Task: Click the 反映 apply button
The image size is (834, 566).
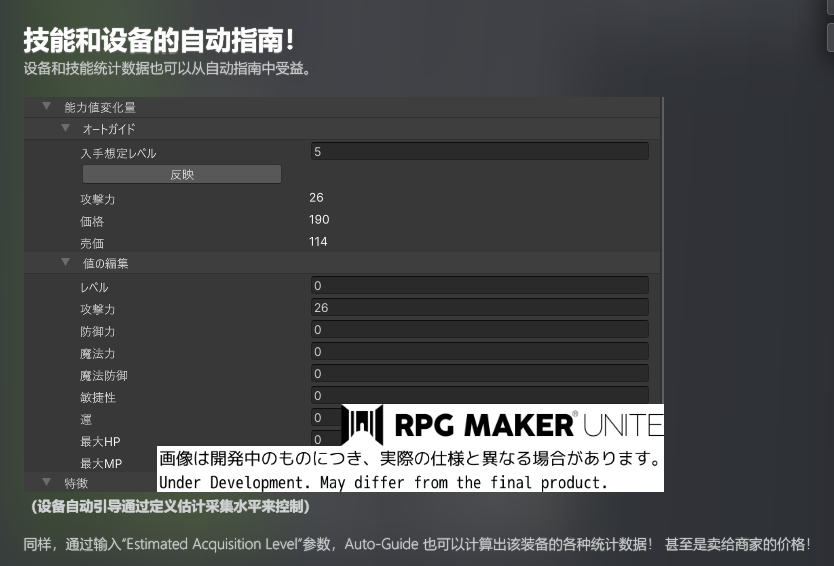Action: click(182, 174)
